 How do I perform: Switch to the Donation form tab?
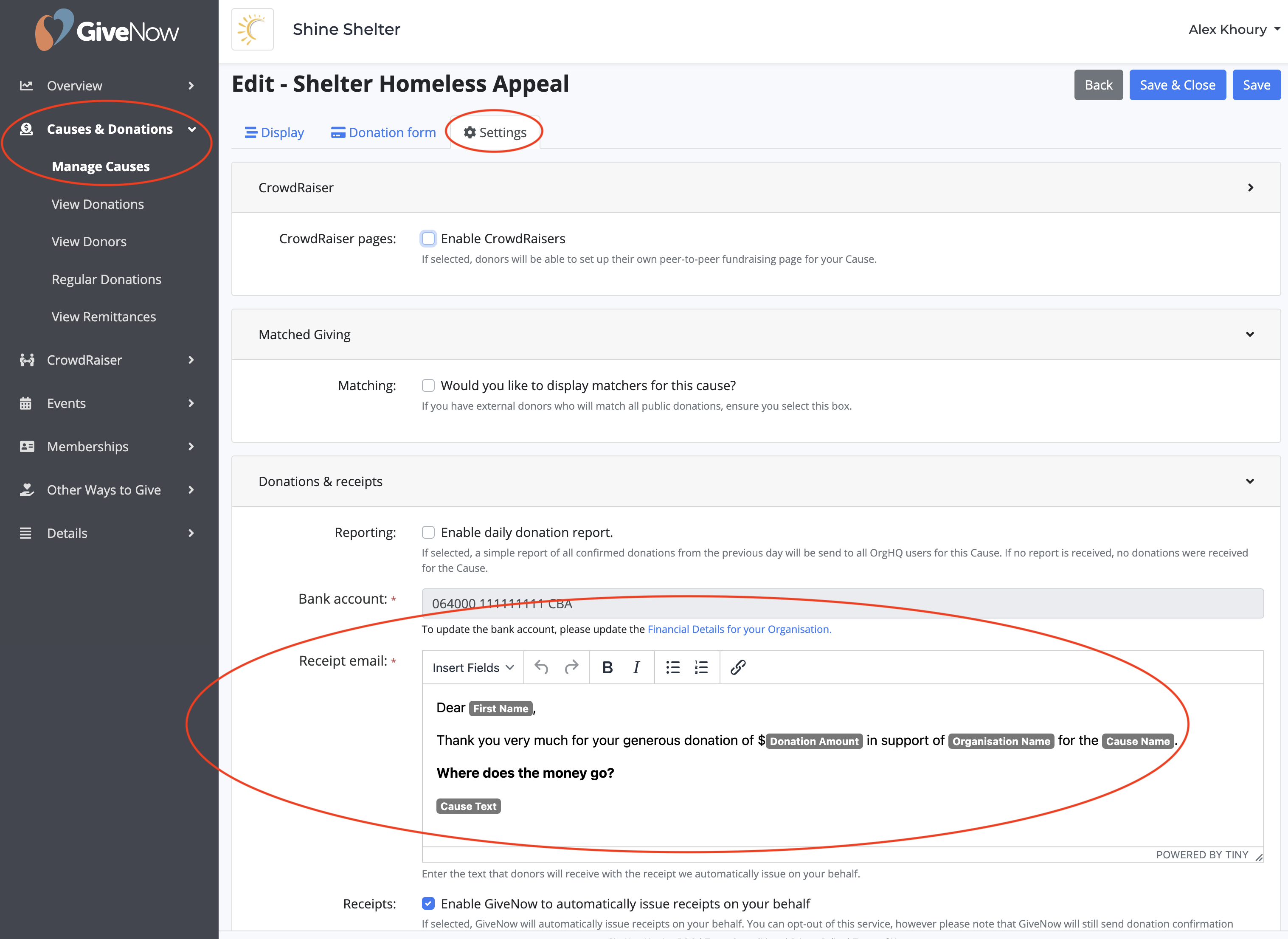(x=384, y=132)
